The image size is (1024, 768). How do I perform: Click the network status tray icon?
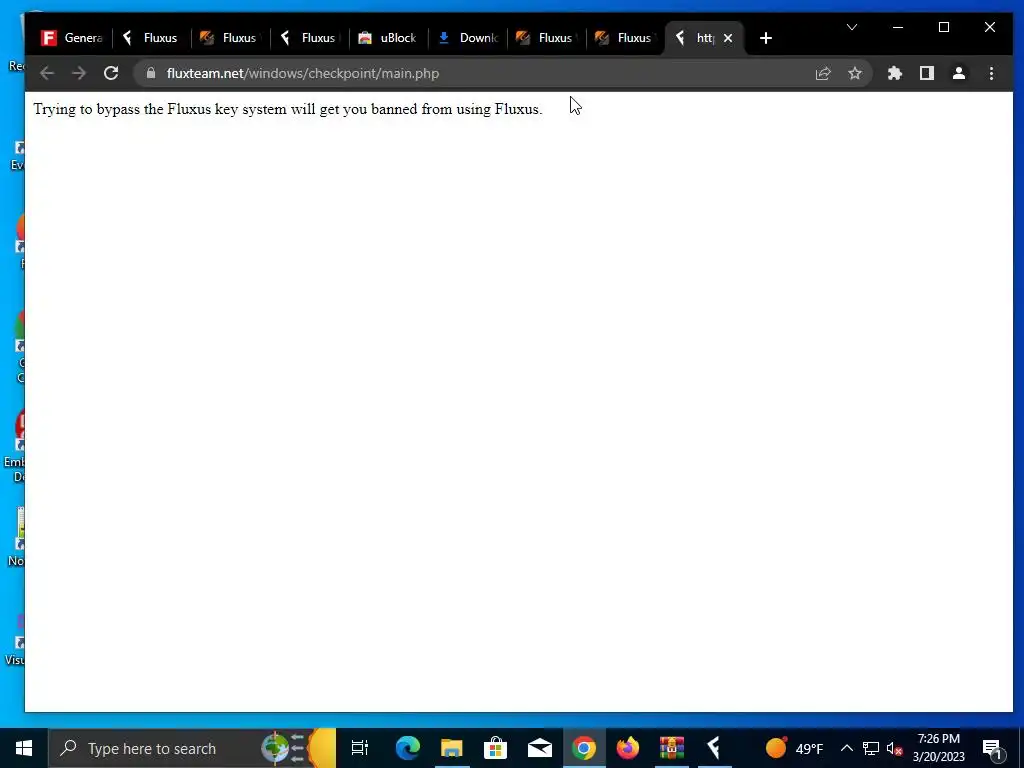click(x=871, y=748)
